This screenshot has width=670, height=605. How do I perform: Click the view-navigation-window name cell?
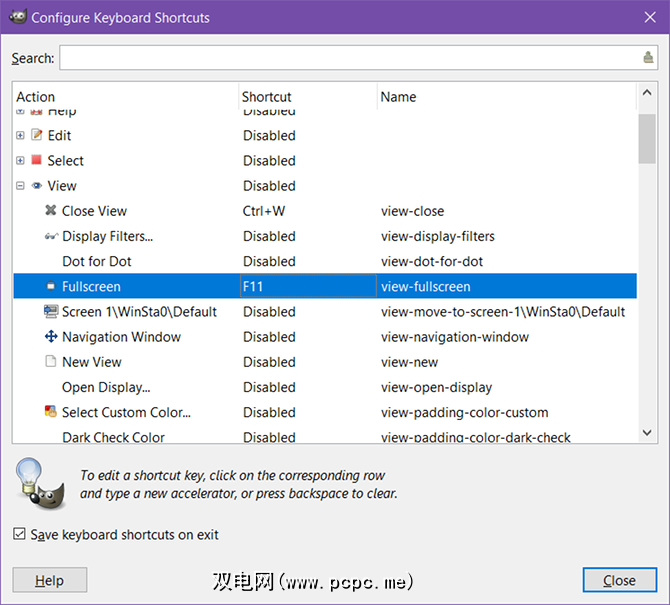click(455, 337)
